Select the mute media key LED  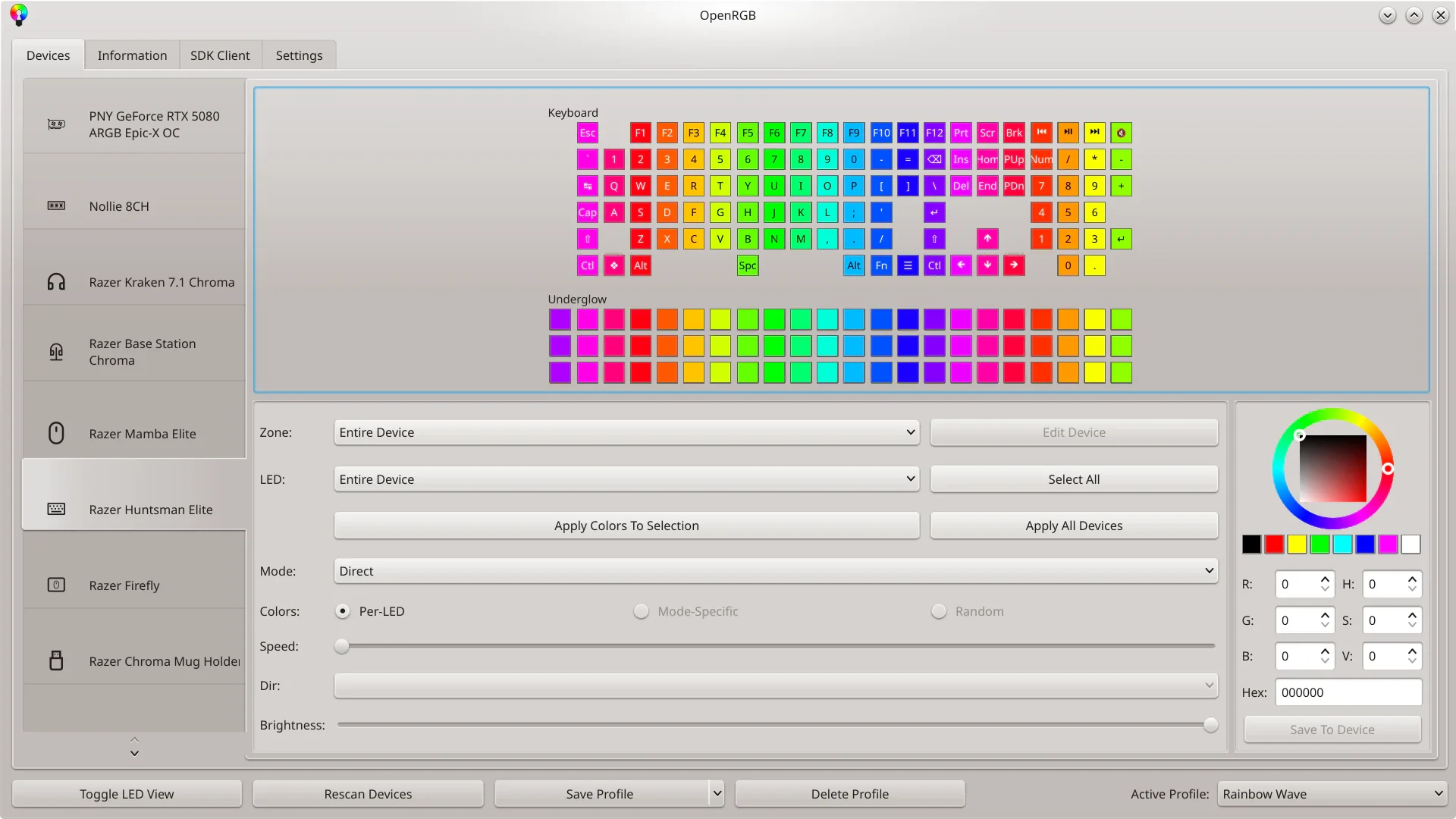pos(1121,133)
